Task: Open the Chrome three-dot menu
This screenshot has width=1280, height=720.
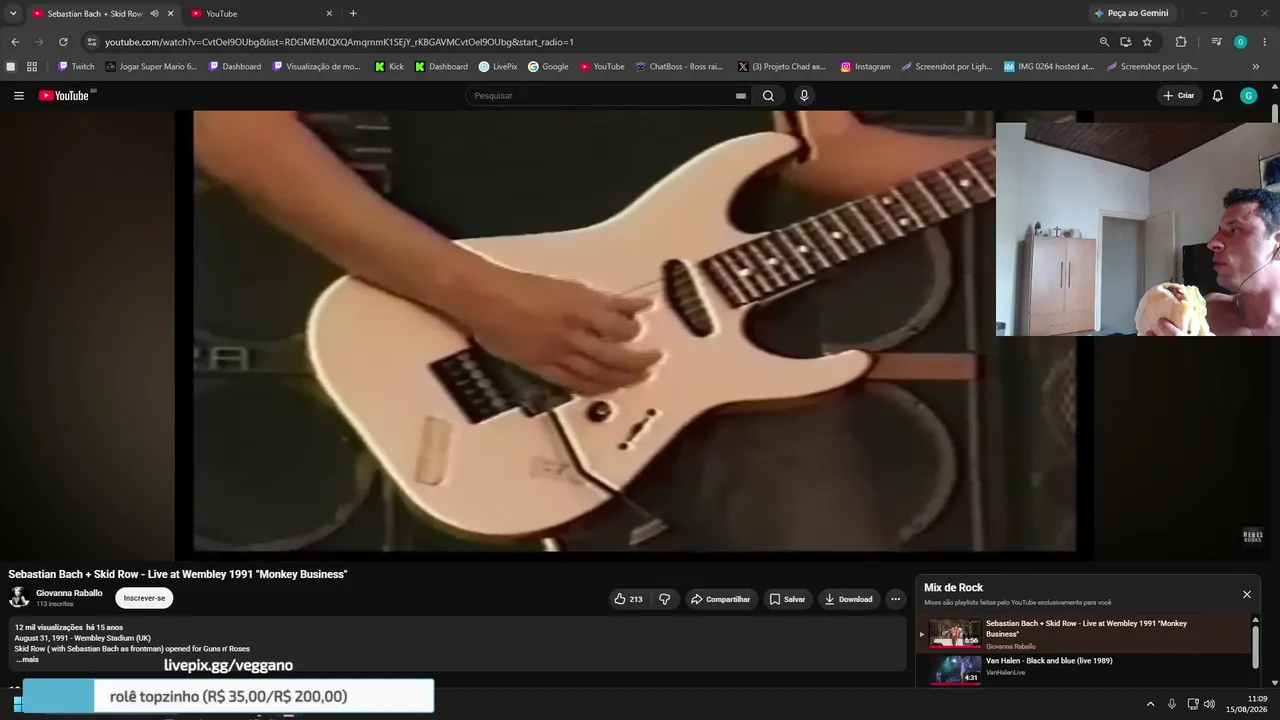Action: coord(1265,42)
